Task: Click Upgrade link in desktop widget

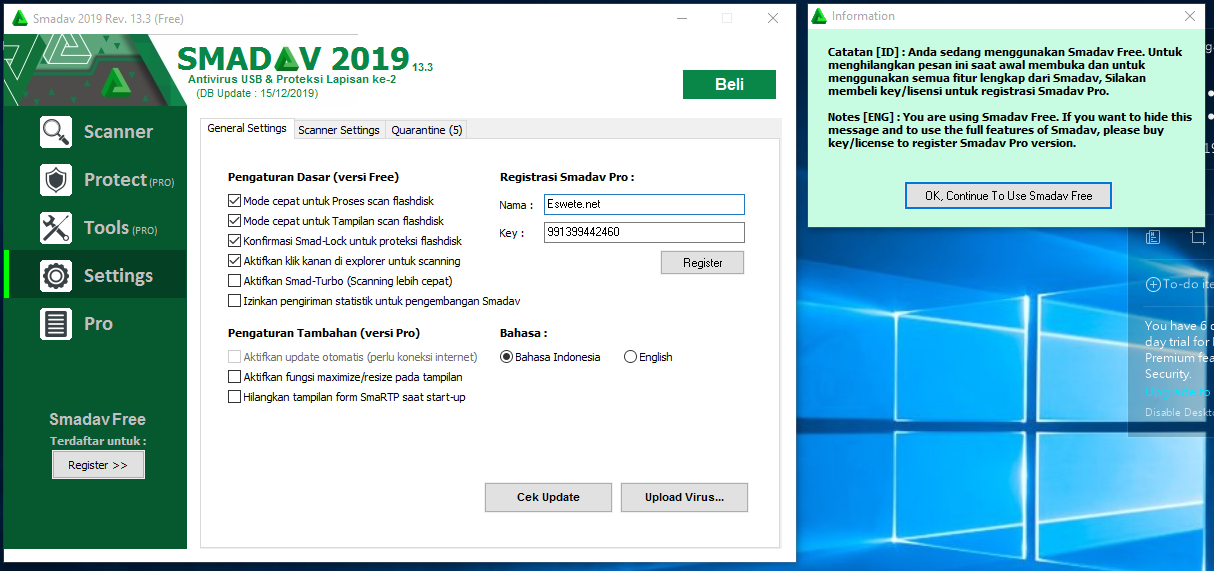Action: [1179, 392]
